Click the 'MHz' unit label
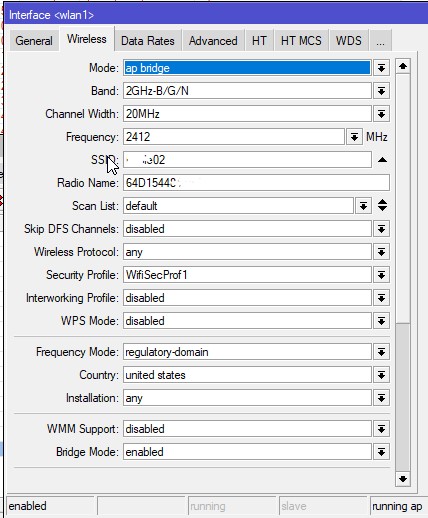This screenshot has height=518, width=428. point(377,137)
